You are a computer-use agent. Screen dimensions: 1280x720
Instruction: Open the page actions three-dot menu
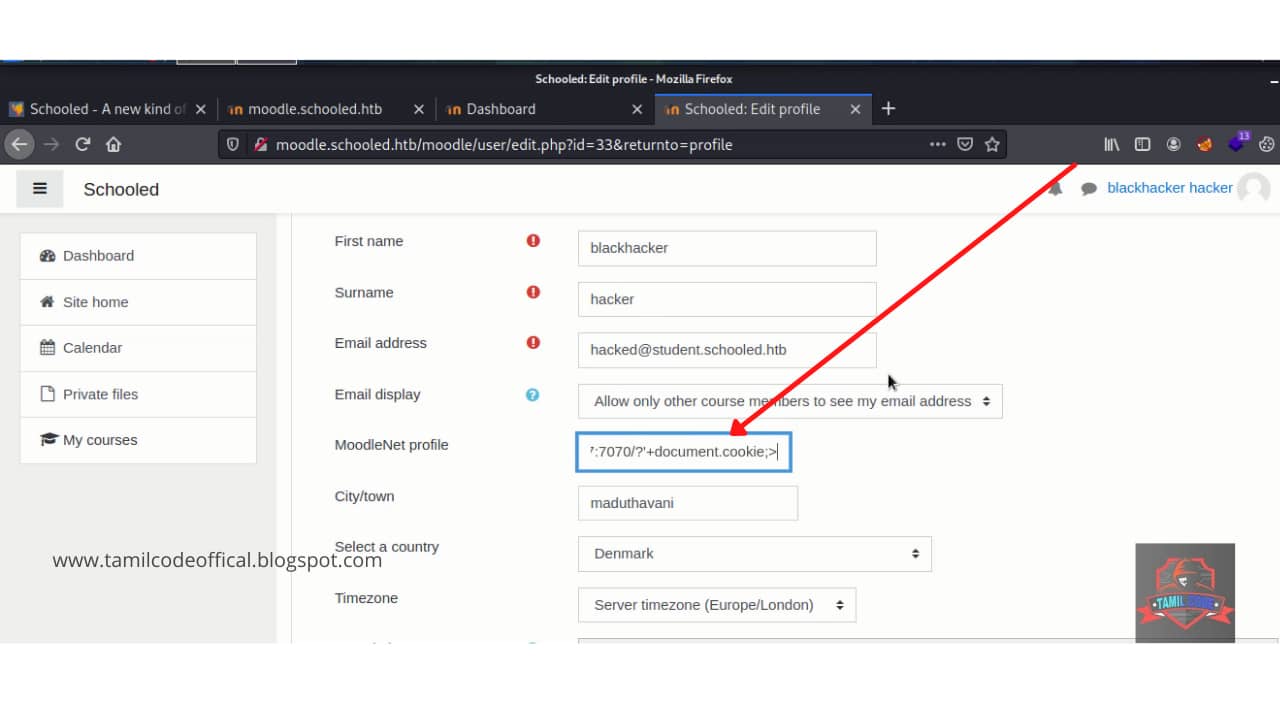pyautogui.click(x=937, y=144)
